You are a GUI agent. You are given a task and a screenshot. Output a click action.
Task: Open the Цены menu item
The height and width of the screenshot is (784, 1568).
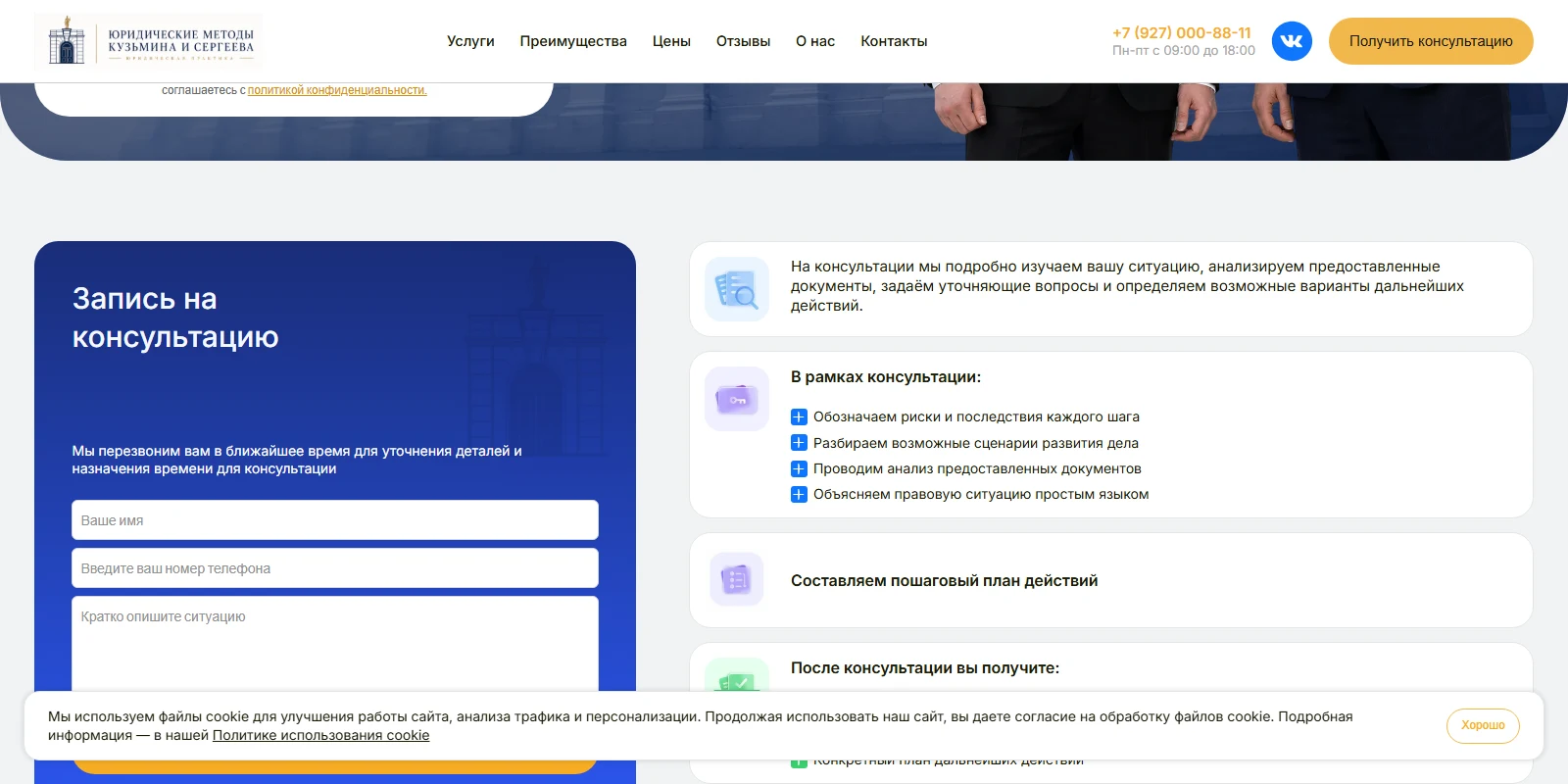(x=671, y=41)
